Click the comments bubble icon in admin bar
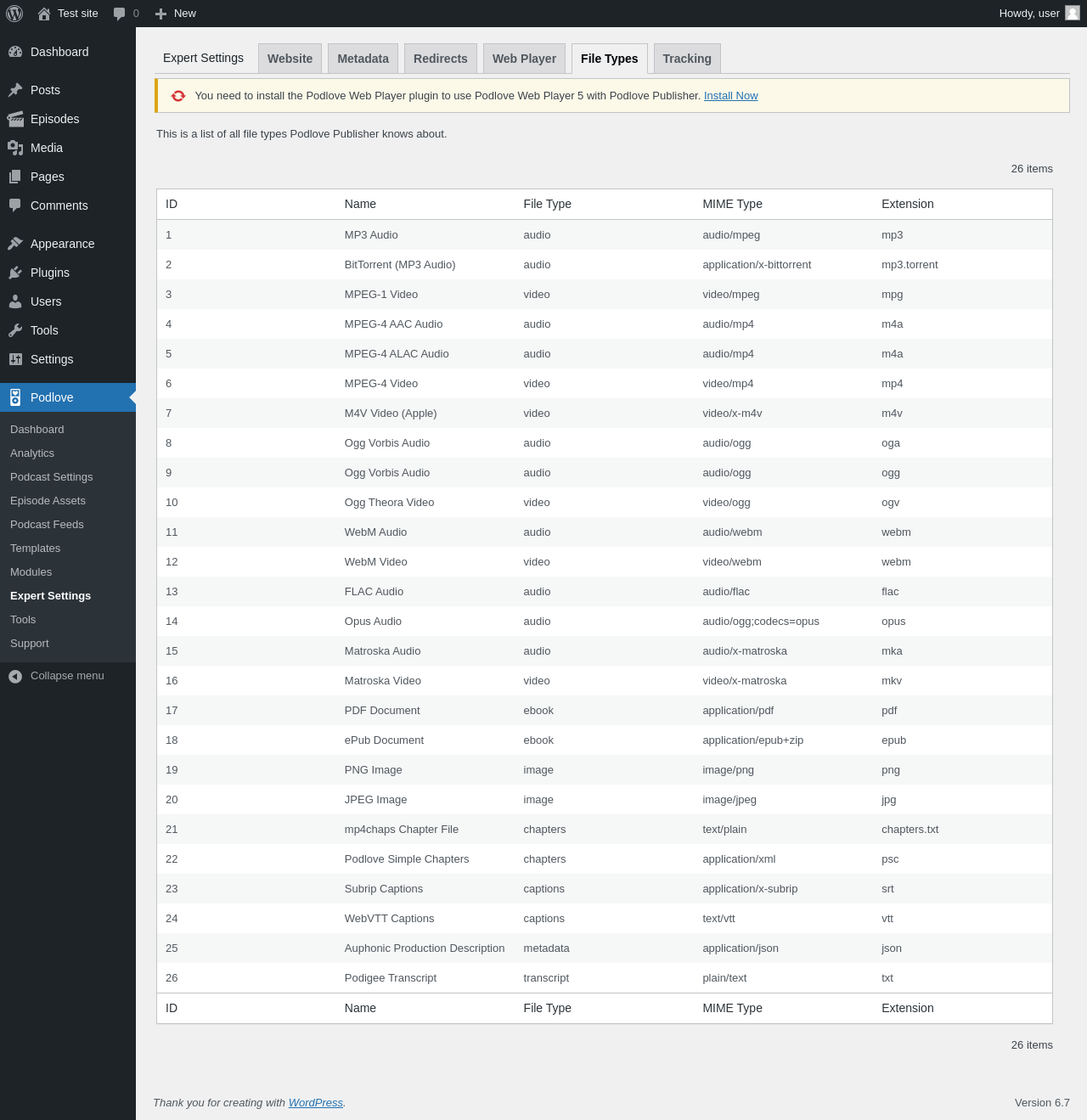 click(120, 14)
